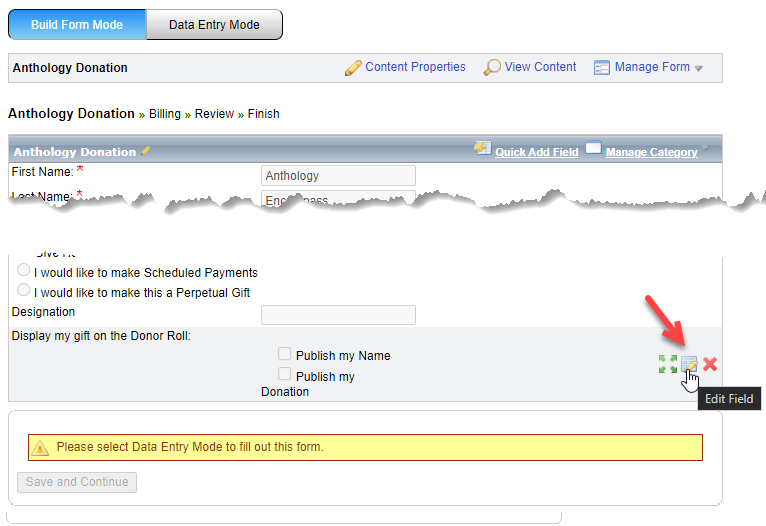This screenshot has width=766, height=526.
Task: Click the Edit Field icon
Action: pyautogui.click(x=689, y=364)
